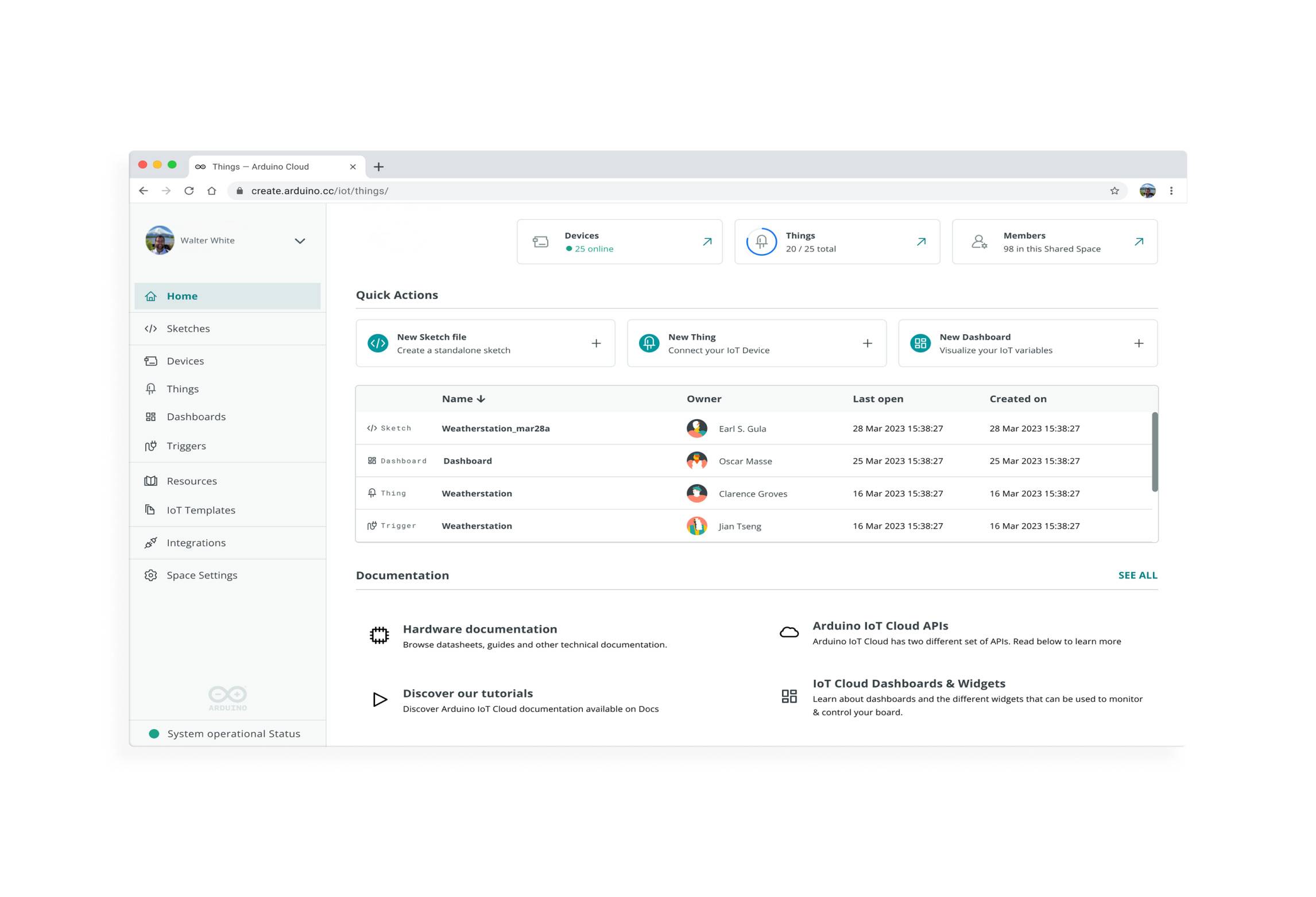
Task: Go to Dashboards in the sidebar
Action: pos(196,416)
